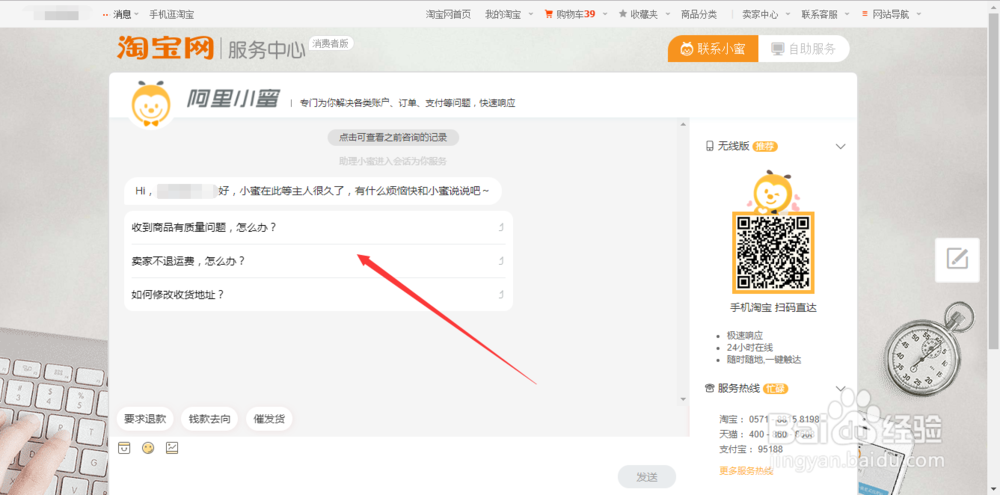1000x495 pixels.
Task: Click the favorites star icon
Action: 622,14
